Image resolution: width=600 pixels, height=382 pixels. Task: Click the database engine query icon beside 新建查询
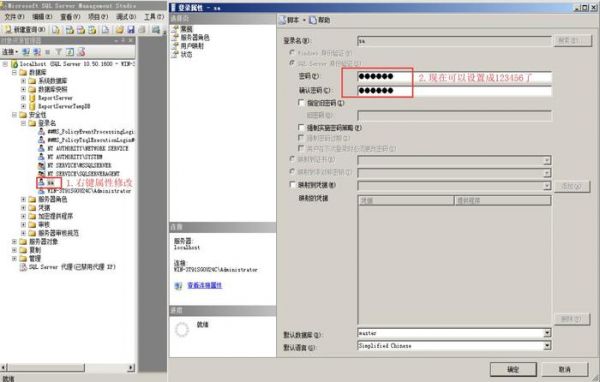coord(56,29)
